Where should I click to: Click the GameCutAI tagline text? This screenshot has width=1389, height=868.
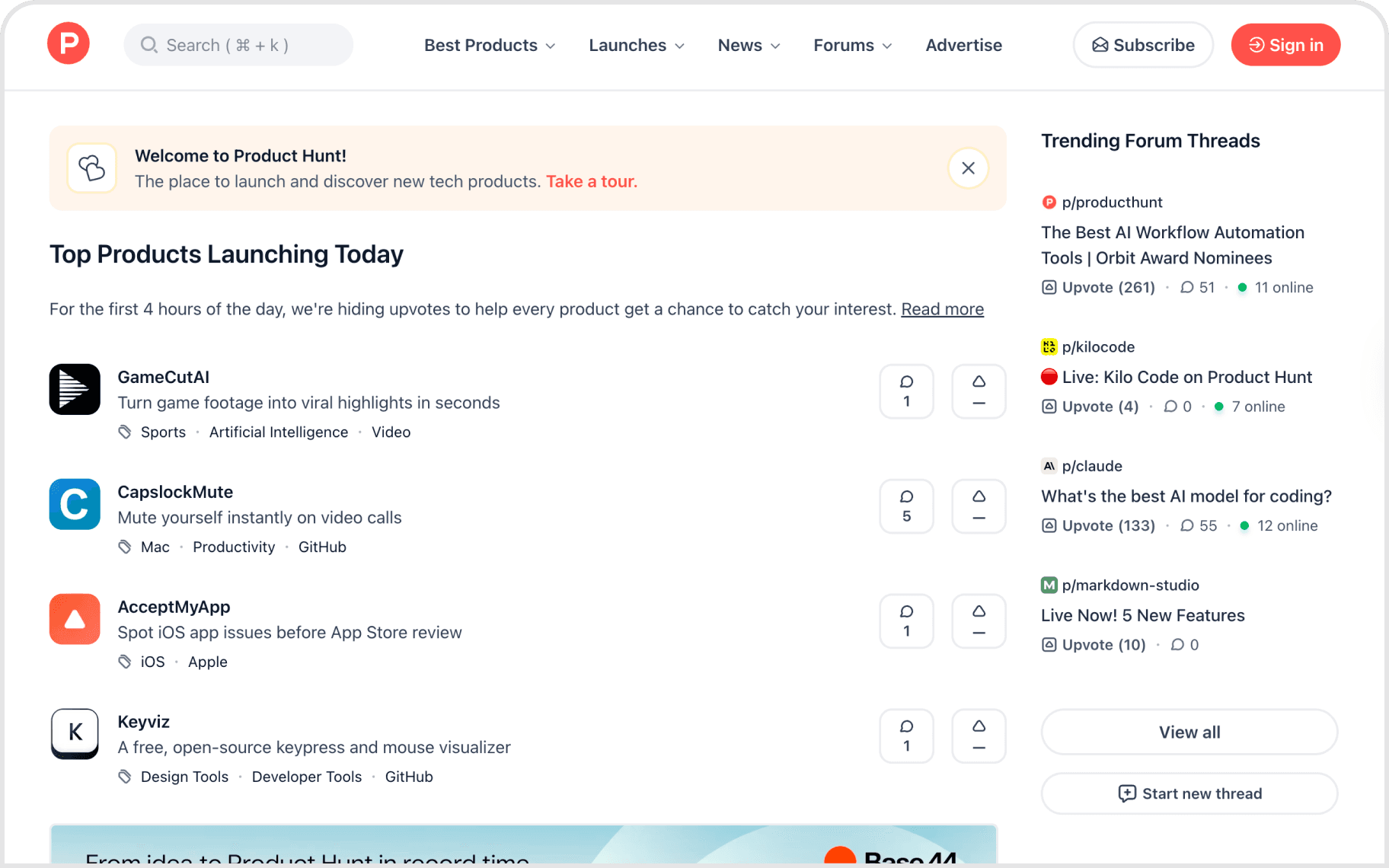point(308,403)
